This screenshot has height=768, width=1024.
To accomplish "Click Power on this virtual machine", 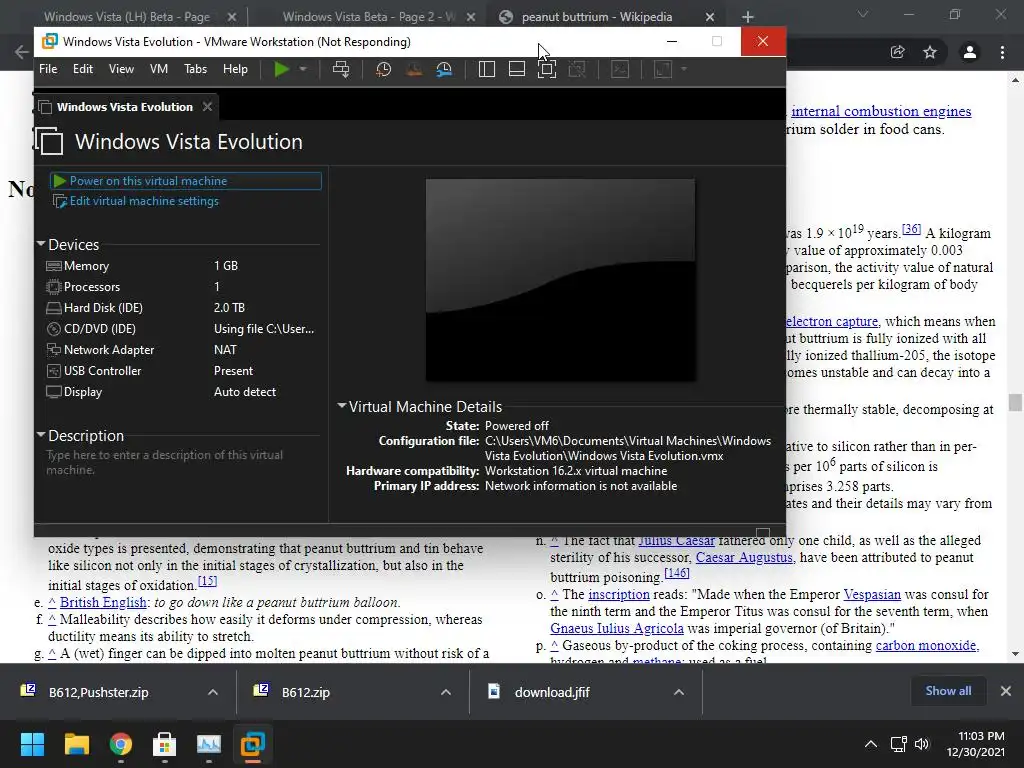I will pyautogui.click(x=185, y=181).
